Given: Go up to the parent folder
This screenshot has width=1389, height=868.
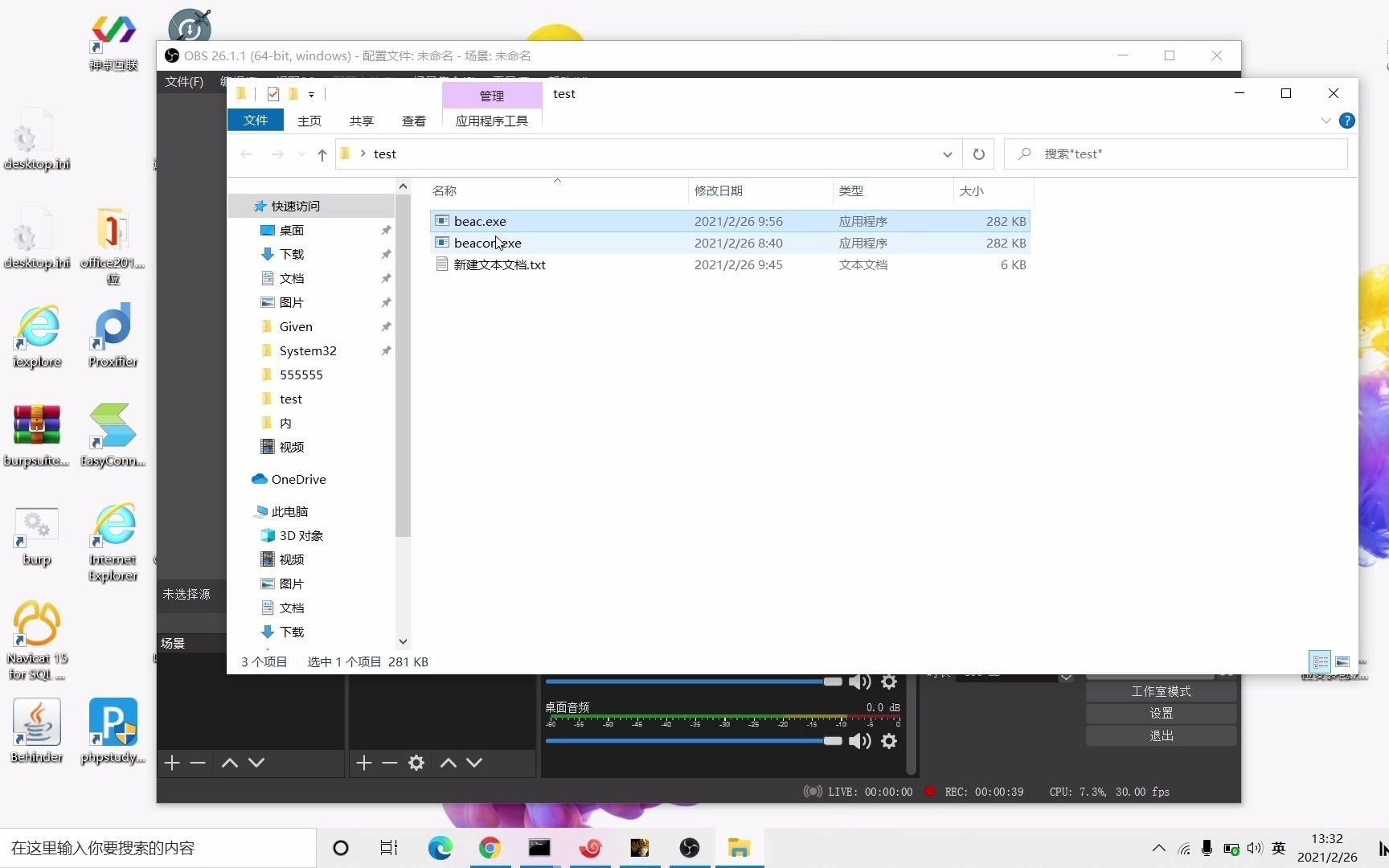Looking at the screenshot, I should (x=322, y=154).
